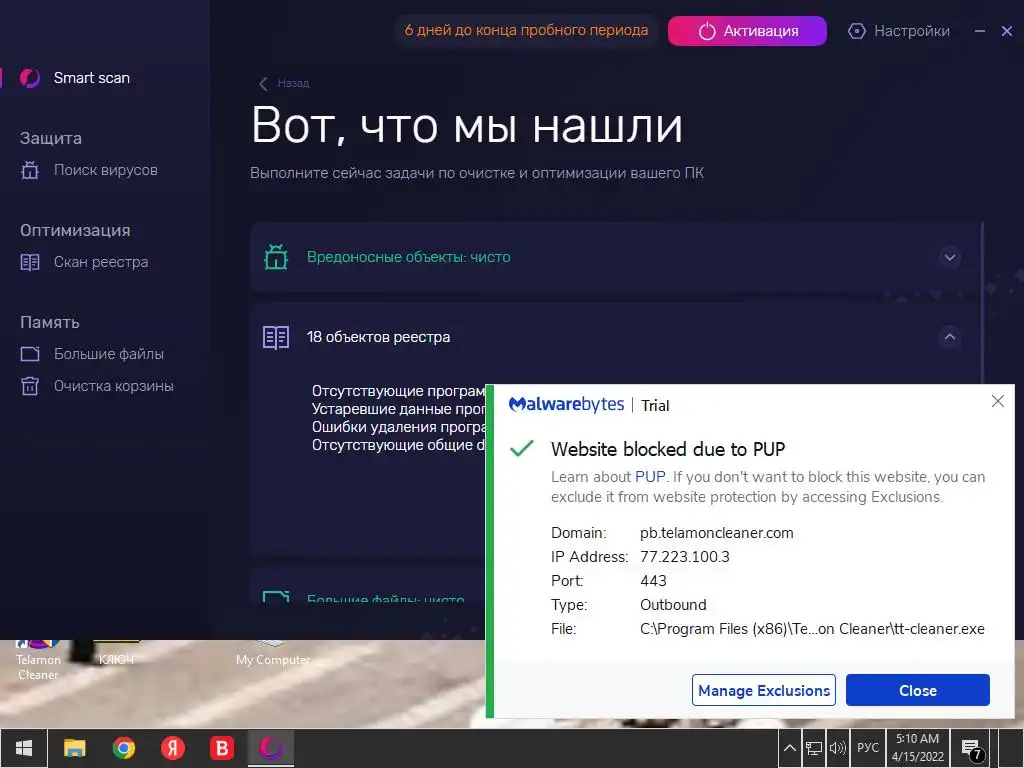This screenshot has height=768, width=1024.
Task: Click the settings hexagon gear icon
Action: [857, 31]
